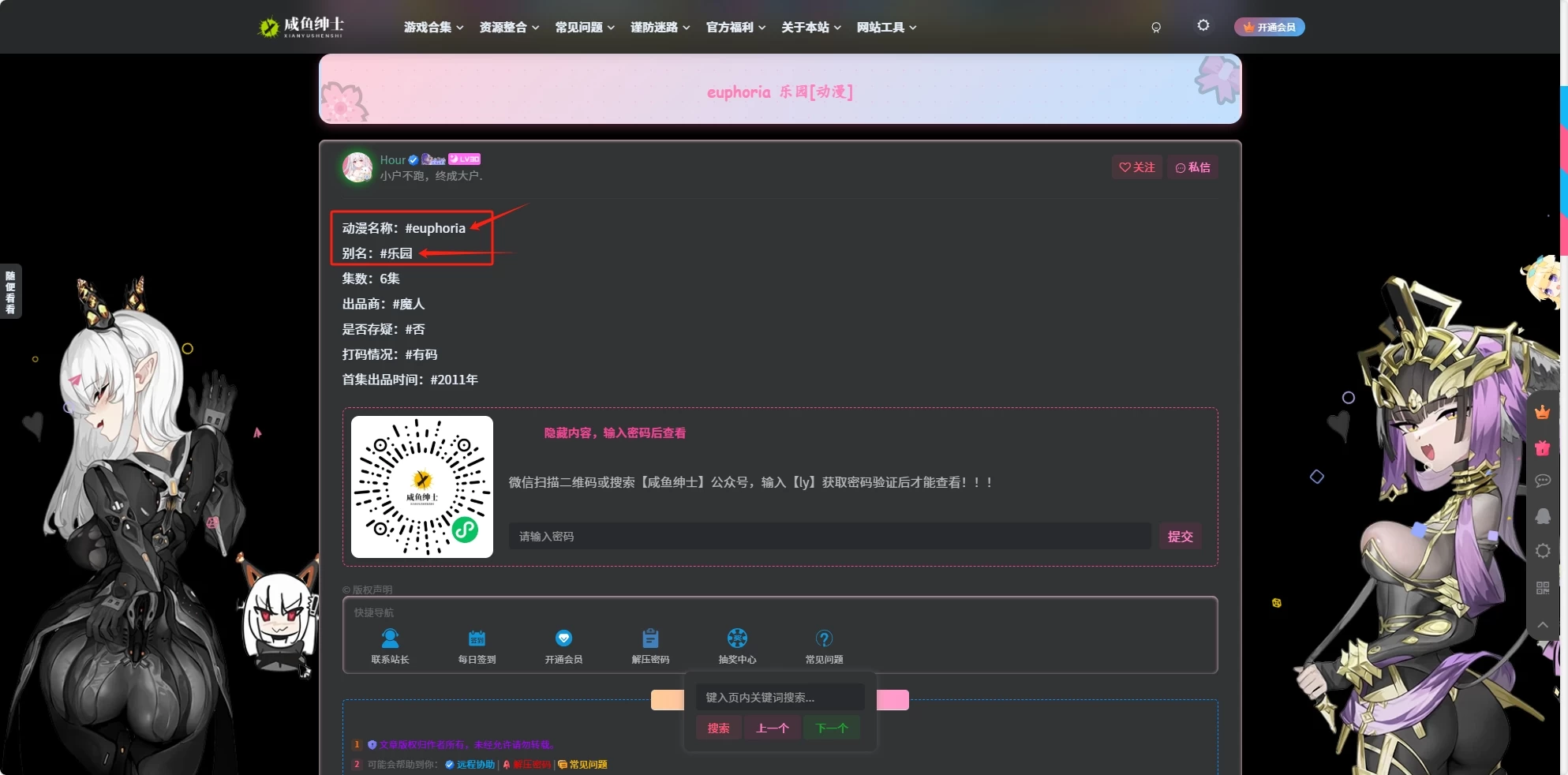Viewport: 1568px width, 775px height.
Task: Click the back-to-top chevron arrow
Action: (x=1543, y=624)
